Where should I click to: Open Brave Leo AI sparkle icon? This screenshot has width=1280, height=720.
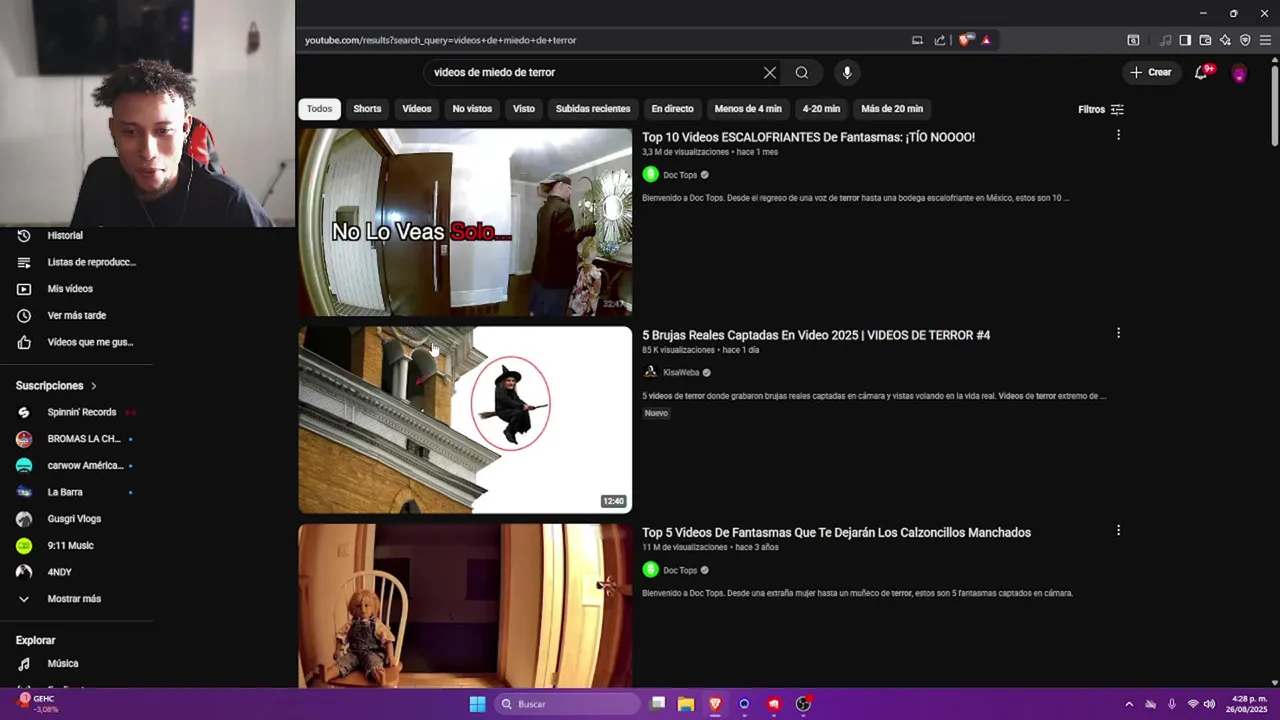coord(1225,40)
